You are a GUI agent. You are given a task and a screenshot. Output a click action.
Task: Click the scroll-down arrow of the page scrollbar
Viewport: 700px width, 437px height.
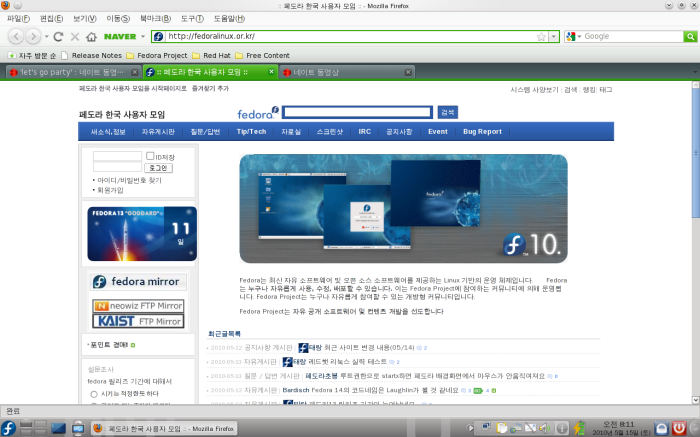pyautogui.click(x=696, y=400)
